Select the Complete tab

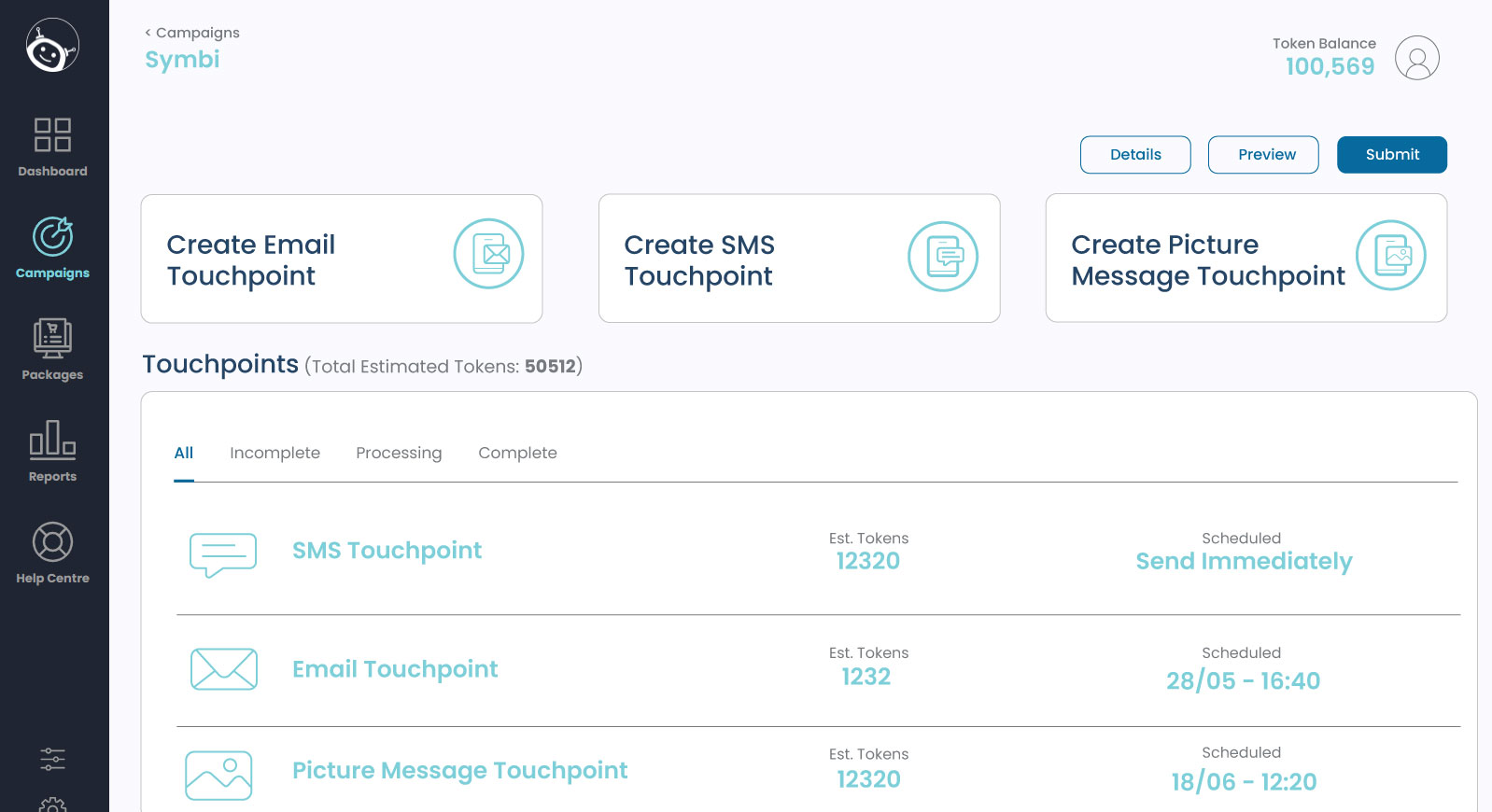[517, 453]
